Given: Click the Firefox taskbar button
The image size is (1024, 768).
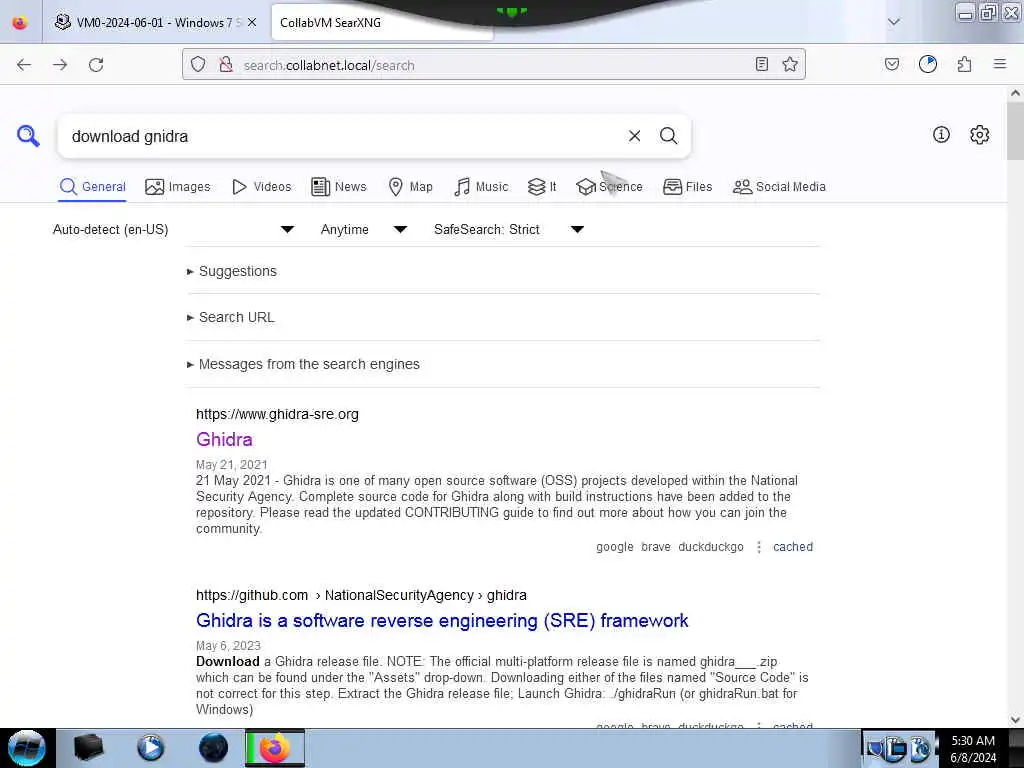Looking at the screenshot, I should (275, 748).
